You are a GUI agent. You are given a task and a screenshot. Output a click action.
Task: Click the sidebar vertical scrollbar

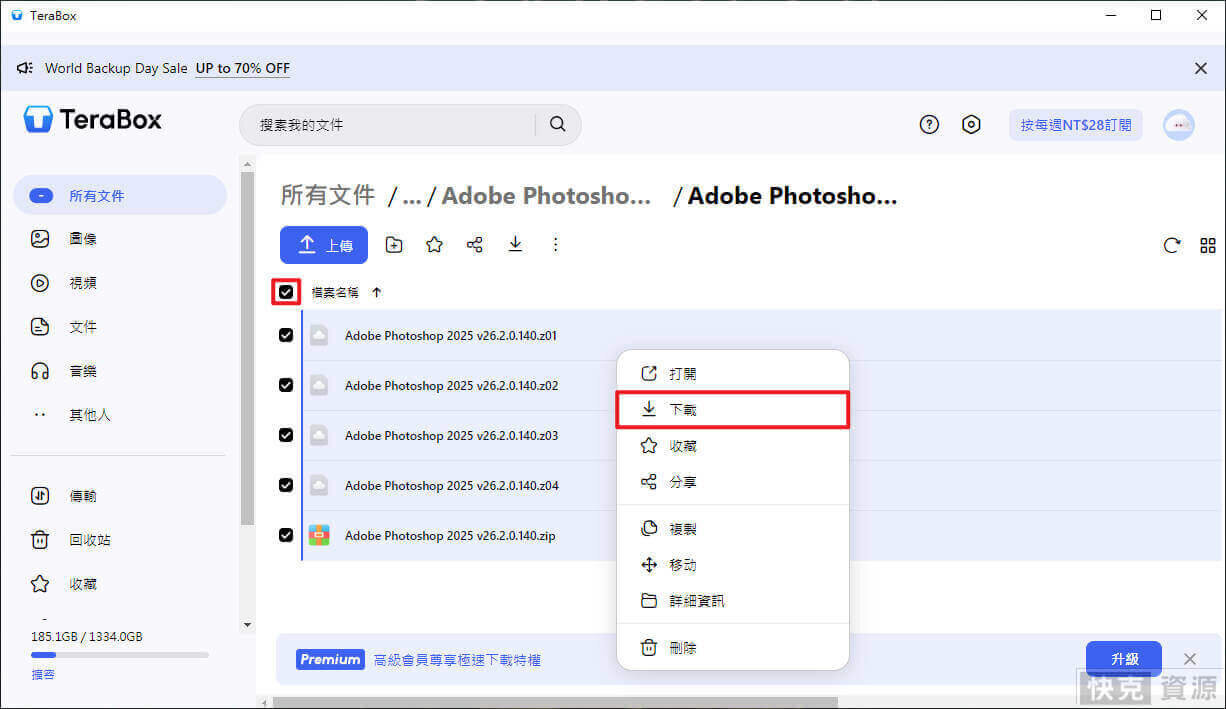click(248, 350)
